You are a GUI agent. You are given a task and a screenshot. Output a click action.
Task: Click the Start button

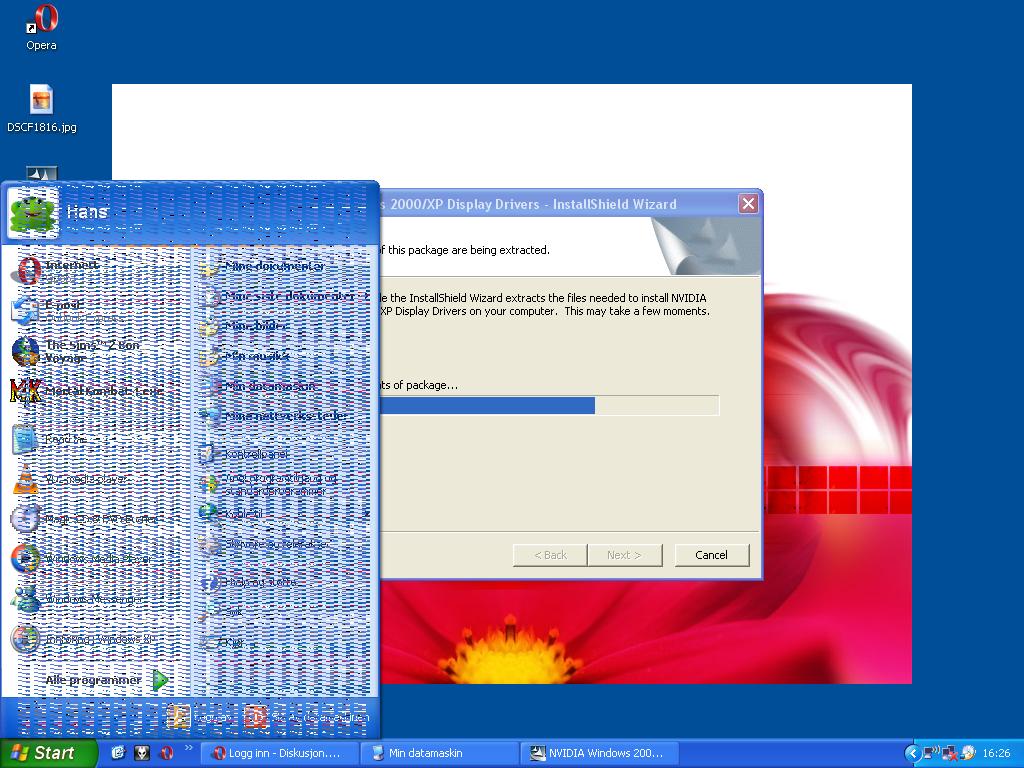point(48,753)
